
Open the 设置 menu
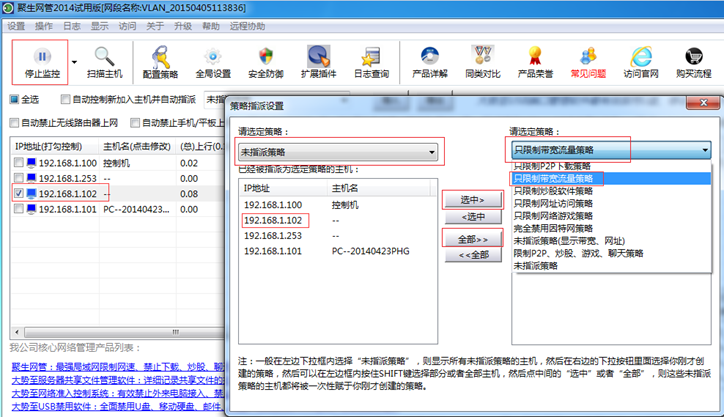[x=16, y=26]
